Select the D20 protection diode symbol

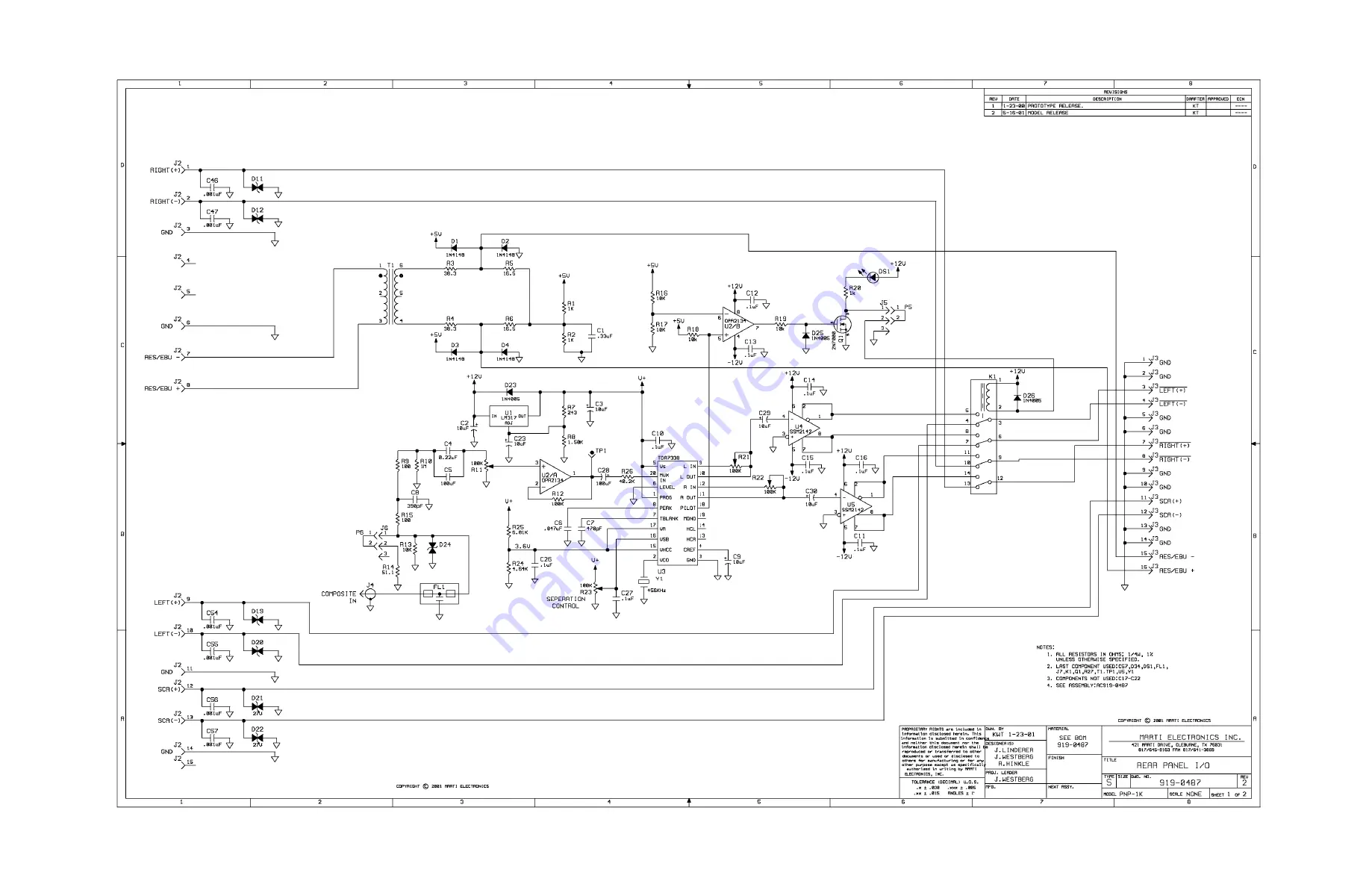258,651
